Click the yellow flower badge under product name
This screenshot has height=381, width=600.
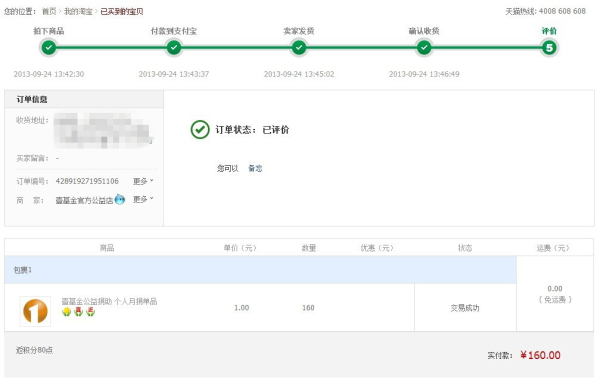[x=67, y=312]
